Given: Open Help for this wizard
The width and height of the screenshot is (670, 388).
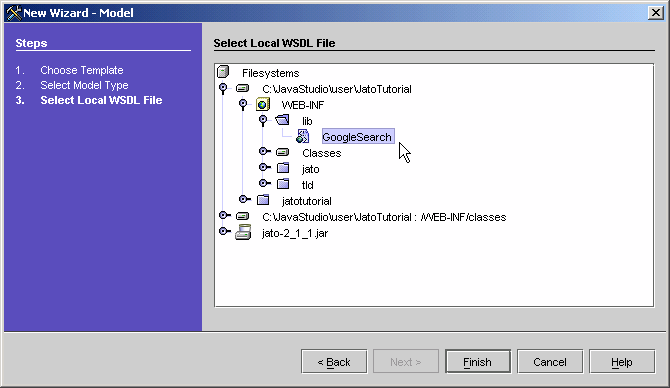Looking at the screenshot, I should click(622, 362).
